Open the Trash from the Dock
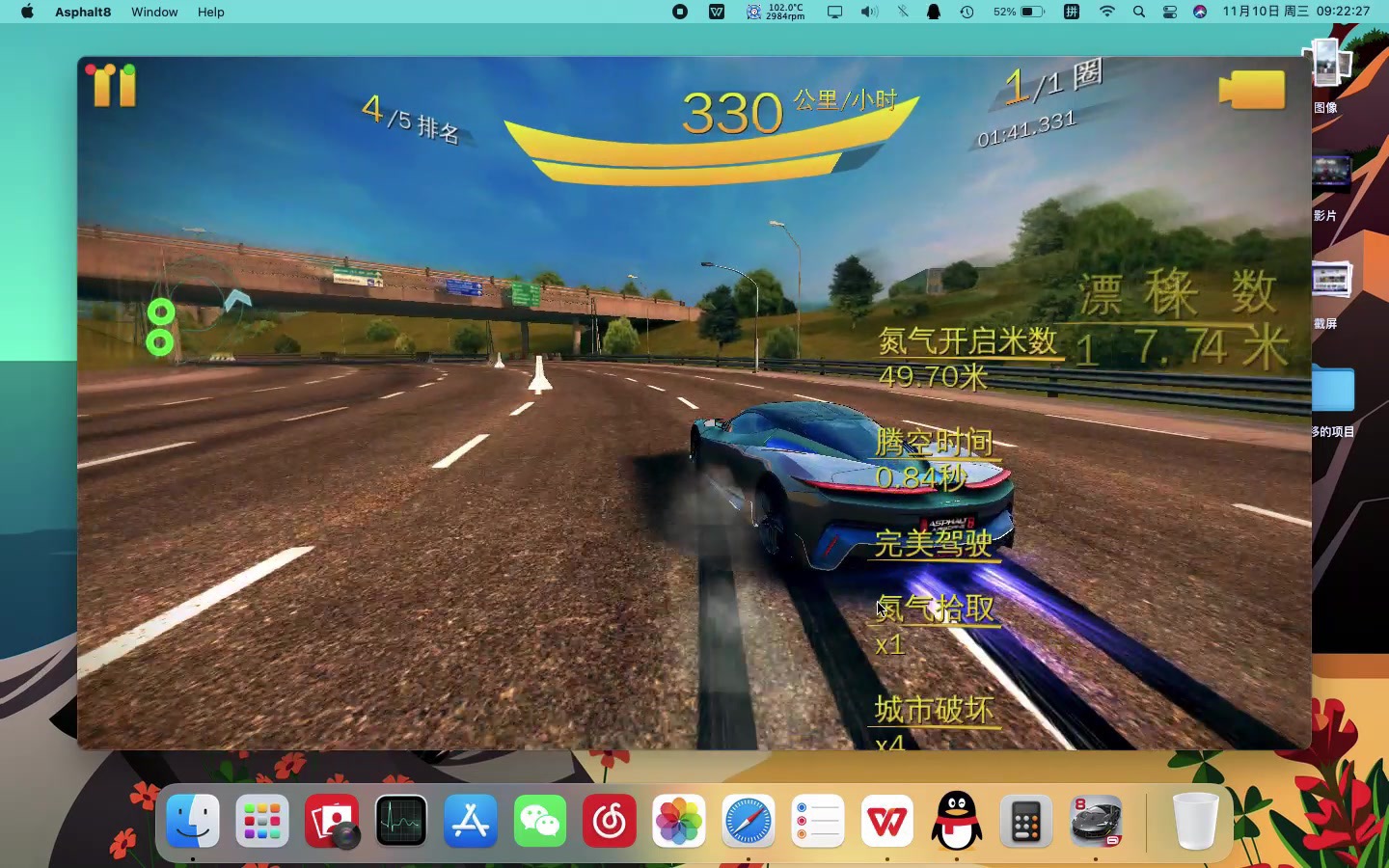Viewport: 1389px width, 868px height. coord(1195,822)
